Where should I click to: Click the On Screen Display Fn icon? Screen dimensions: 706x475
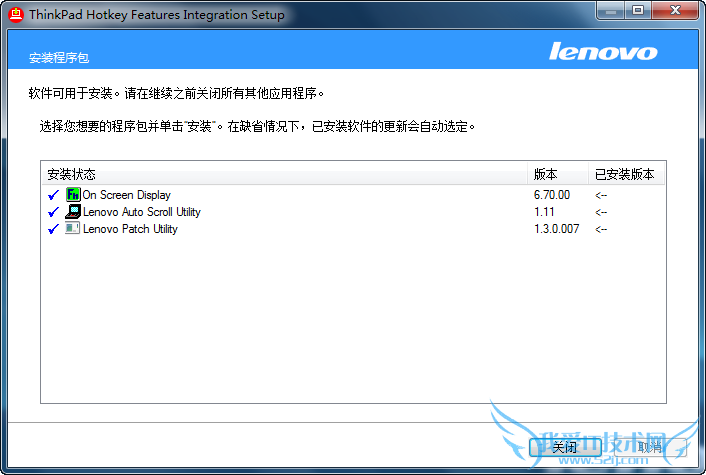click(73, 195)
